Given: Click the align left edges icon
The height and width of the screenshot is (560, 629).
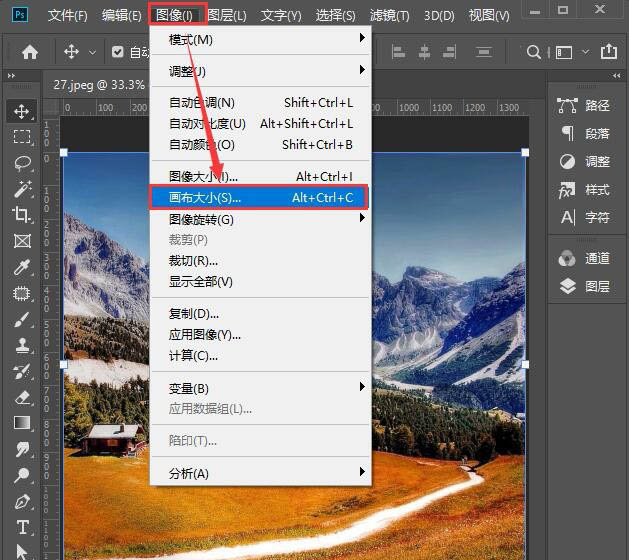Looking at the screenshot, I should [x=398, y=52].
